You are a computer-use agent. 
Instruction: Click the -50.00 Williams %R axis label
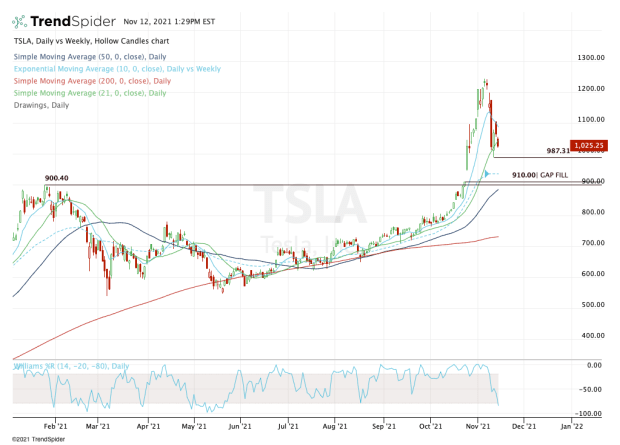click(x=590, y=390)
